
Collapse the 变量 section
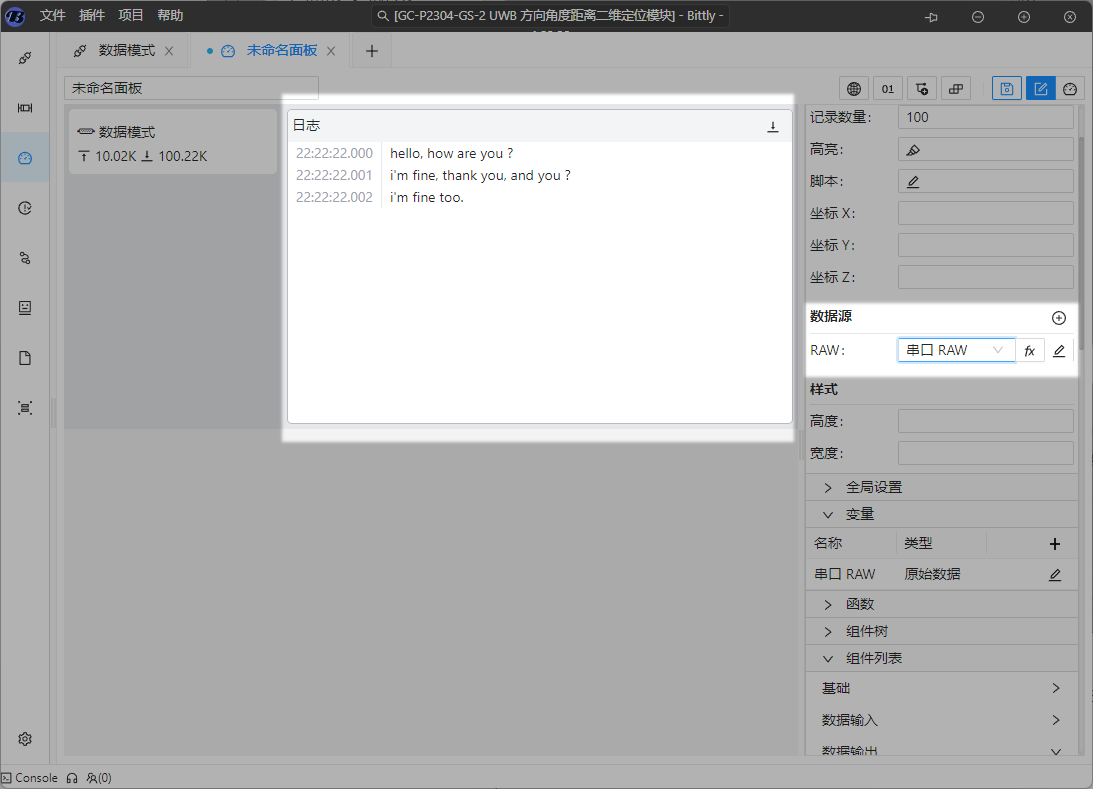point(859,514)
